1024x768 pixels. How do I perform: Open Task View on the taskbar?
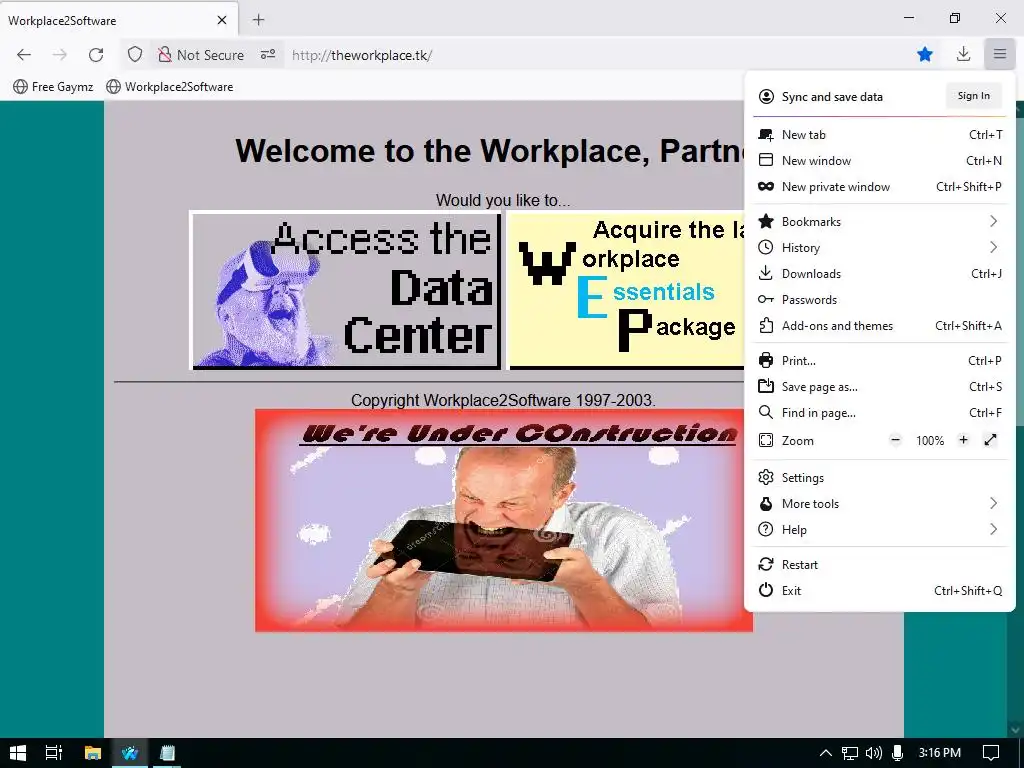point(54,753)
